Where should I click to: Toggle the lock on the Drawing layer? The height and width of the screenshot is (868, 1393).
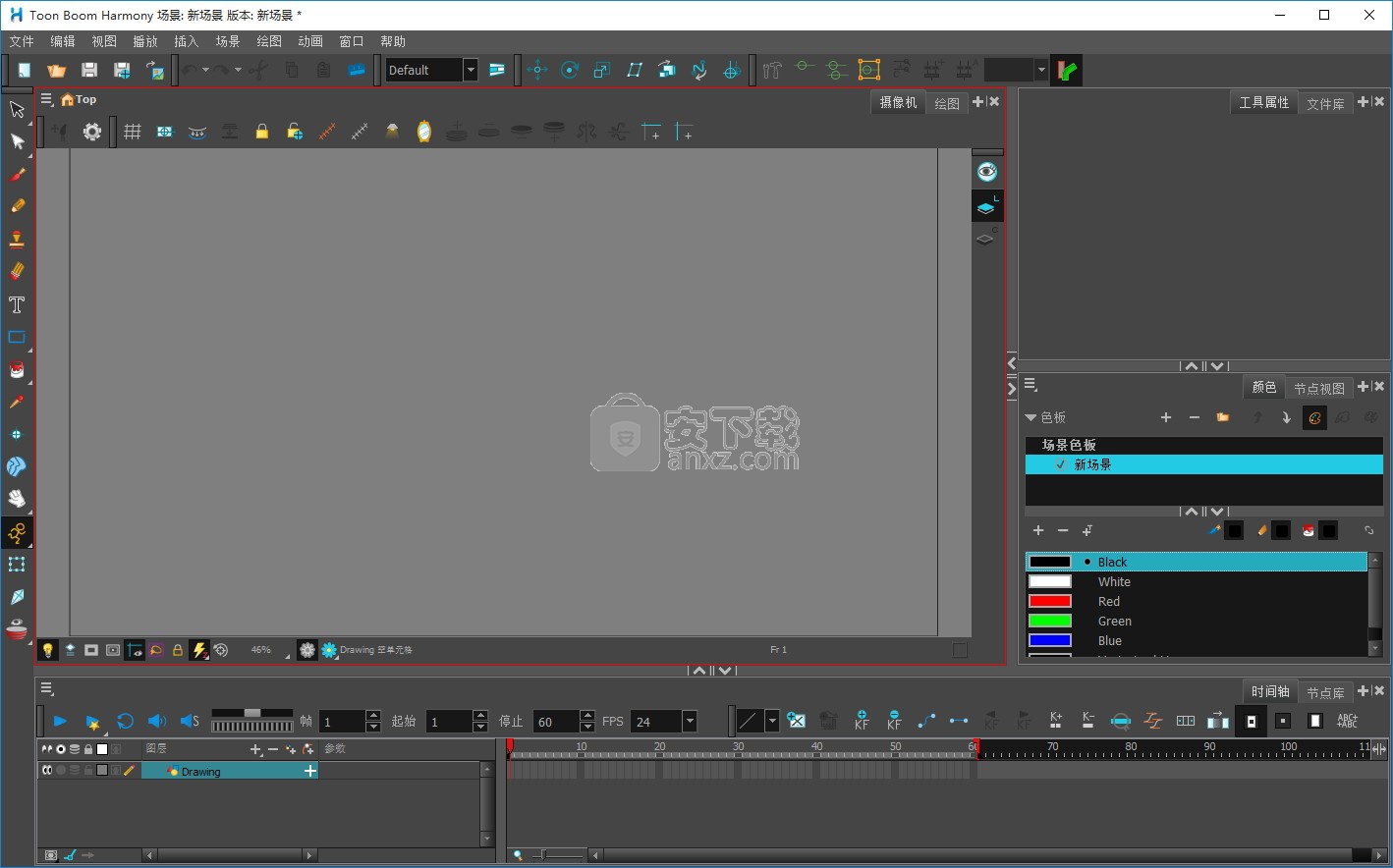coord(88,771)
